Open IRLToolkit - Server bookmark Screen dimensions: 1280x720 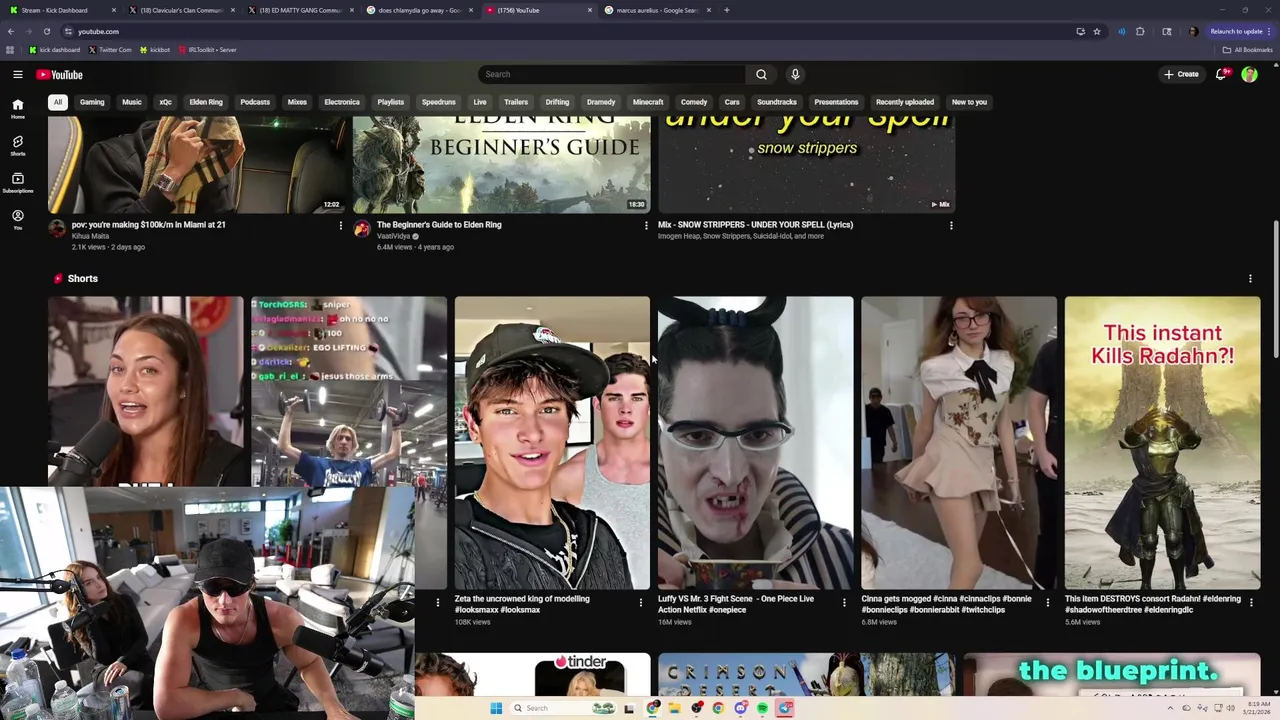[x=207, y=50]
